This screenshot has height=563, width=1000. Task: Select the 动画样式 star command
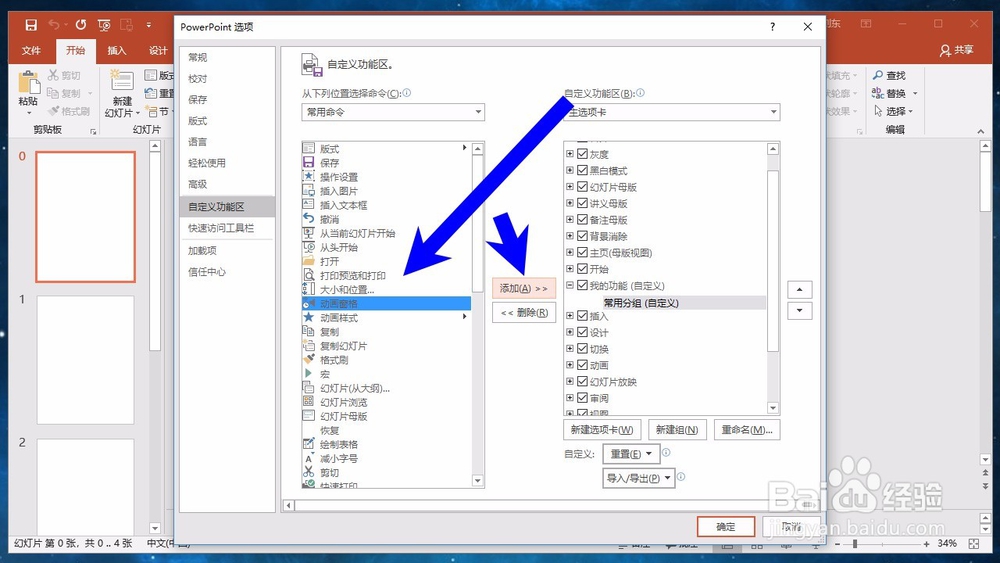pyautogui.click(x=386, y=318)
